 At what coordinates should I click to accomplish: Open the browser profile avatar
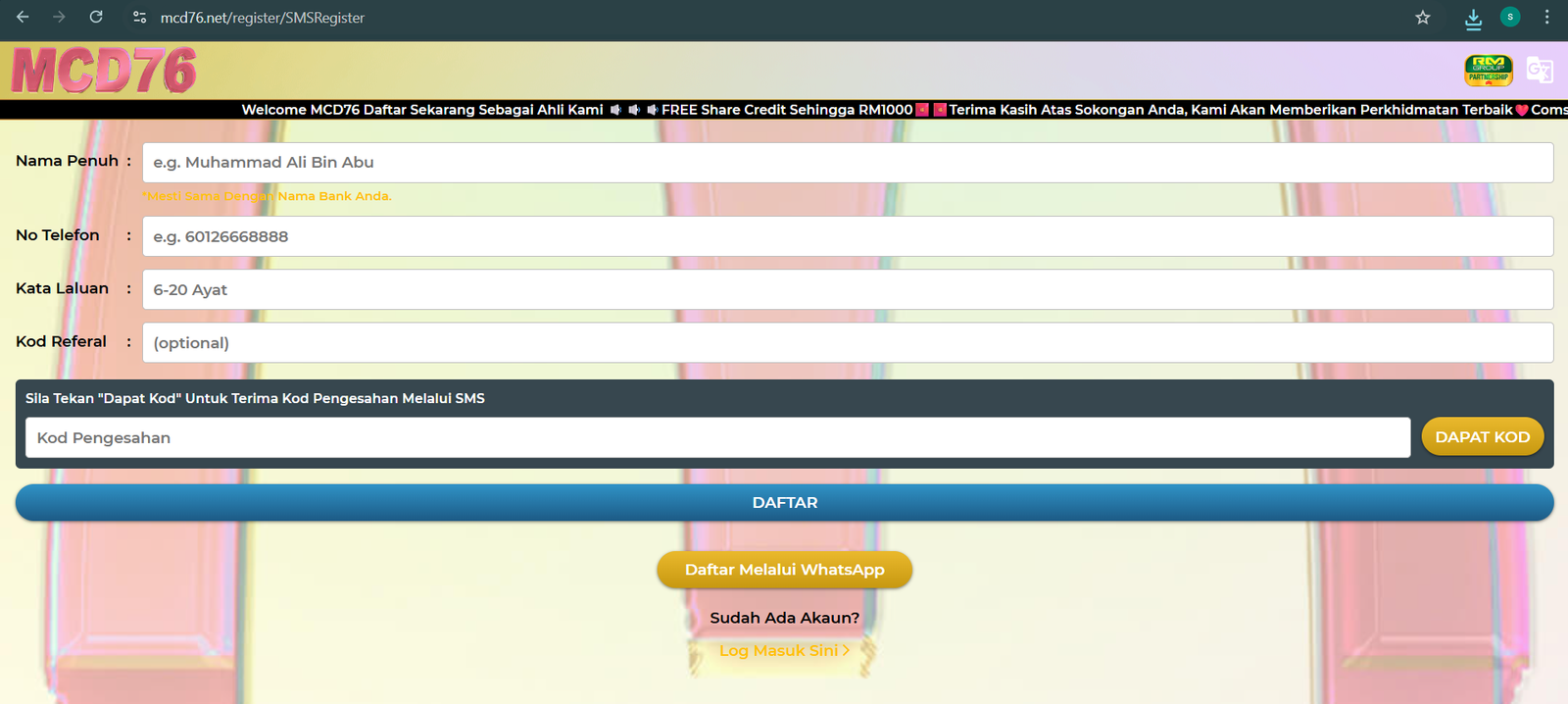coord(1510,17)
